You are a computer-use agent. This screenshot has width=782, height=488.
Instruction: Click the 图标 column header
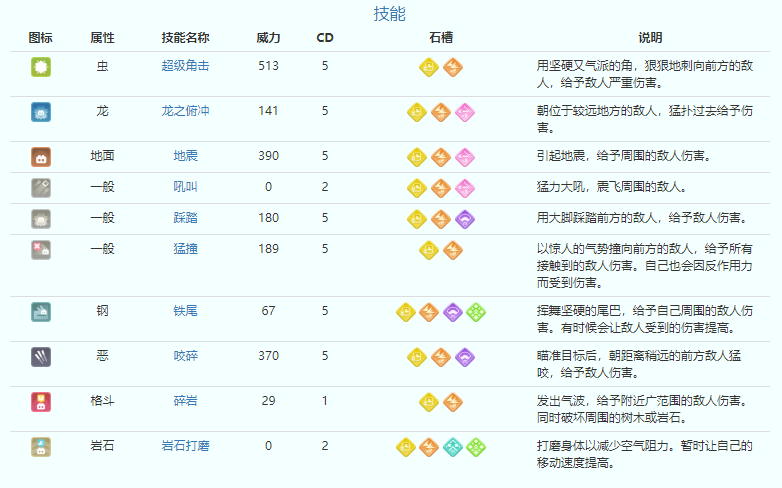click(x=40, y=37)
